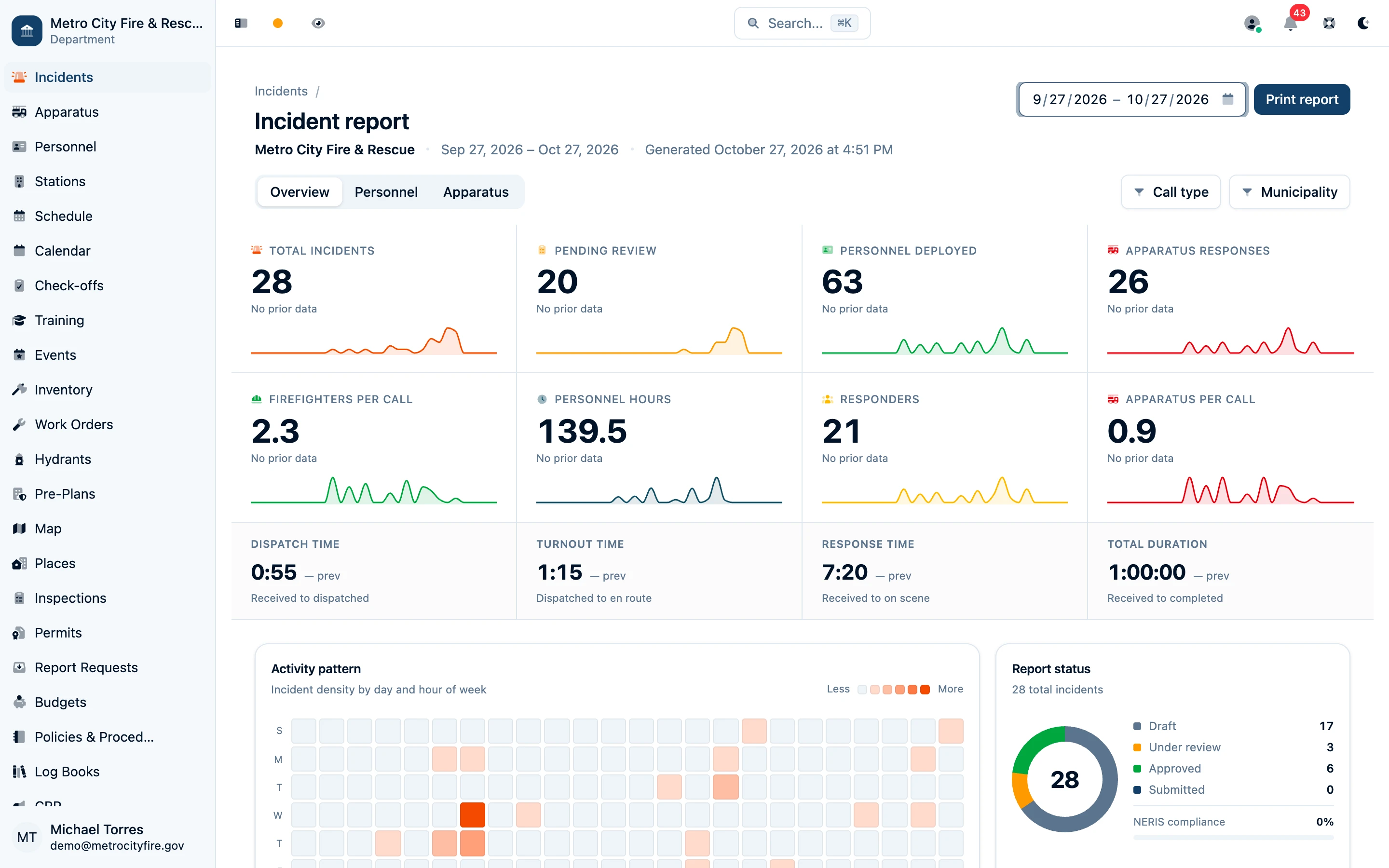Click the Total Incidents value 28

[272, 282]
